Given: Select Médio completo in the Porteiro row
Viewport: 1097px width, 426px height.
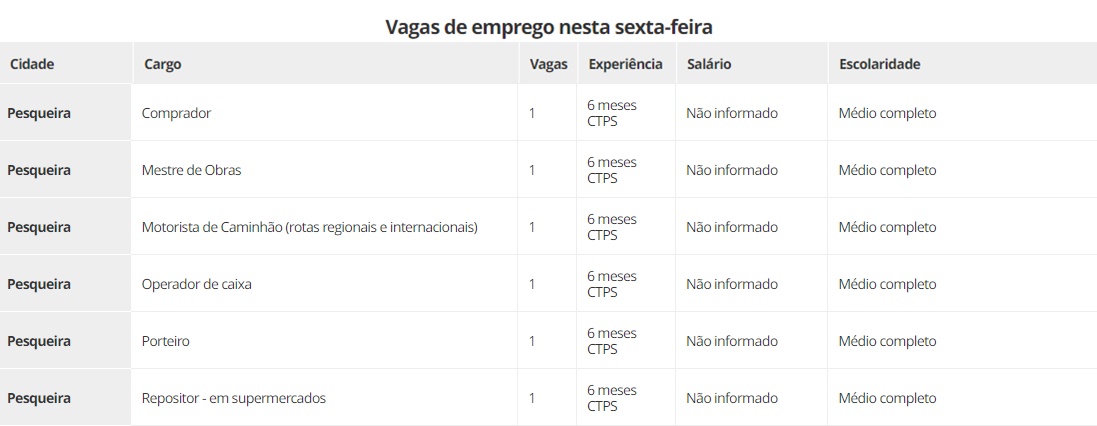Looking at the screenshot, I should pyautogui.click(x=887, y=341).
